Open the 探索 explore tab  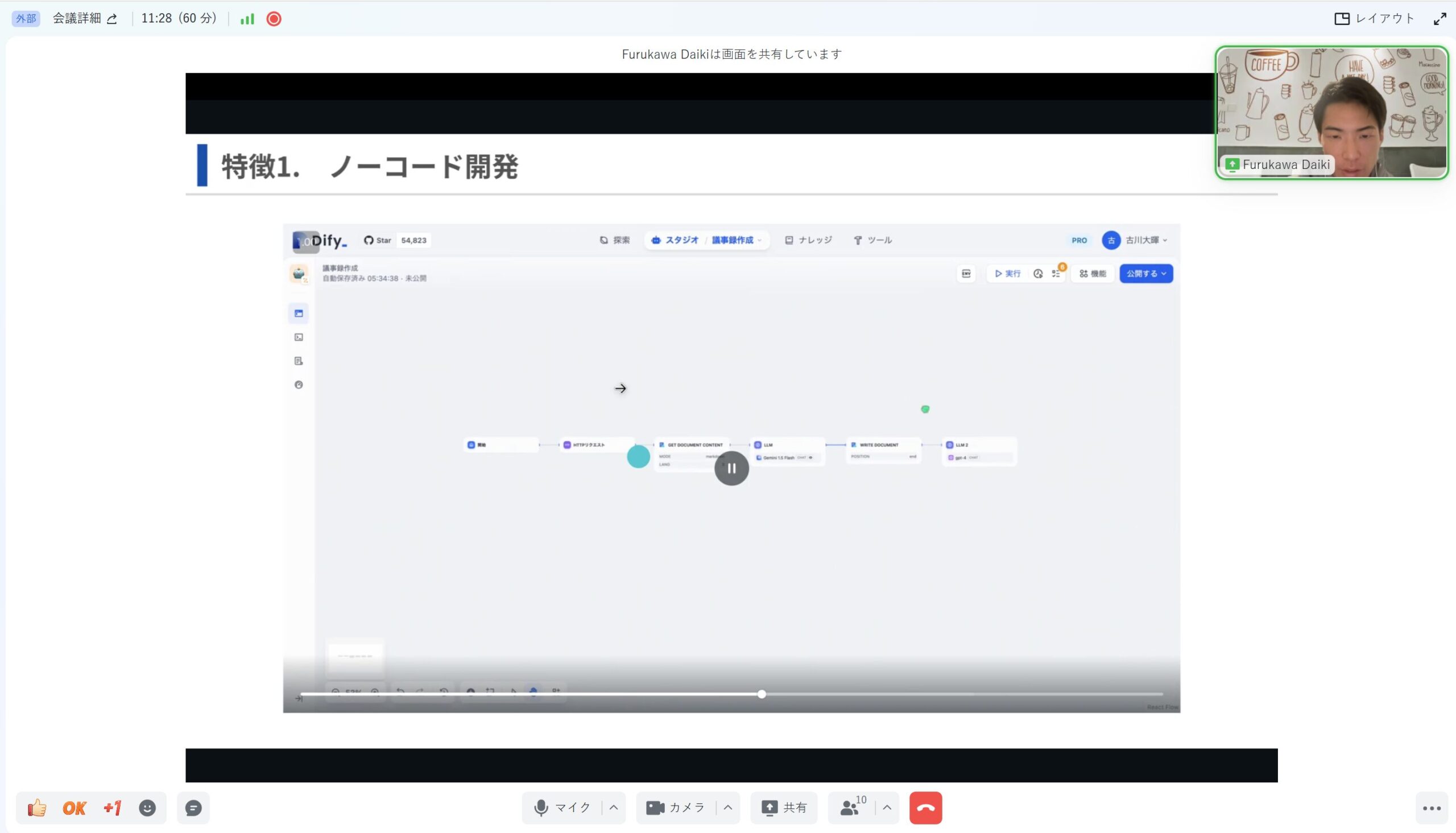615,240
